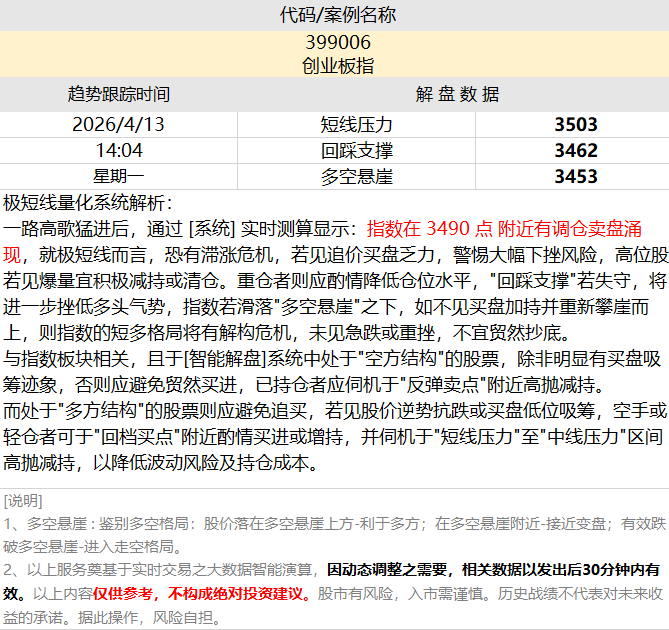Click the [说明] section label

[23, 500]
